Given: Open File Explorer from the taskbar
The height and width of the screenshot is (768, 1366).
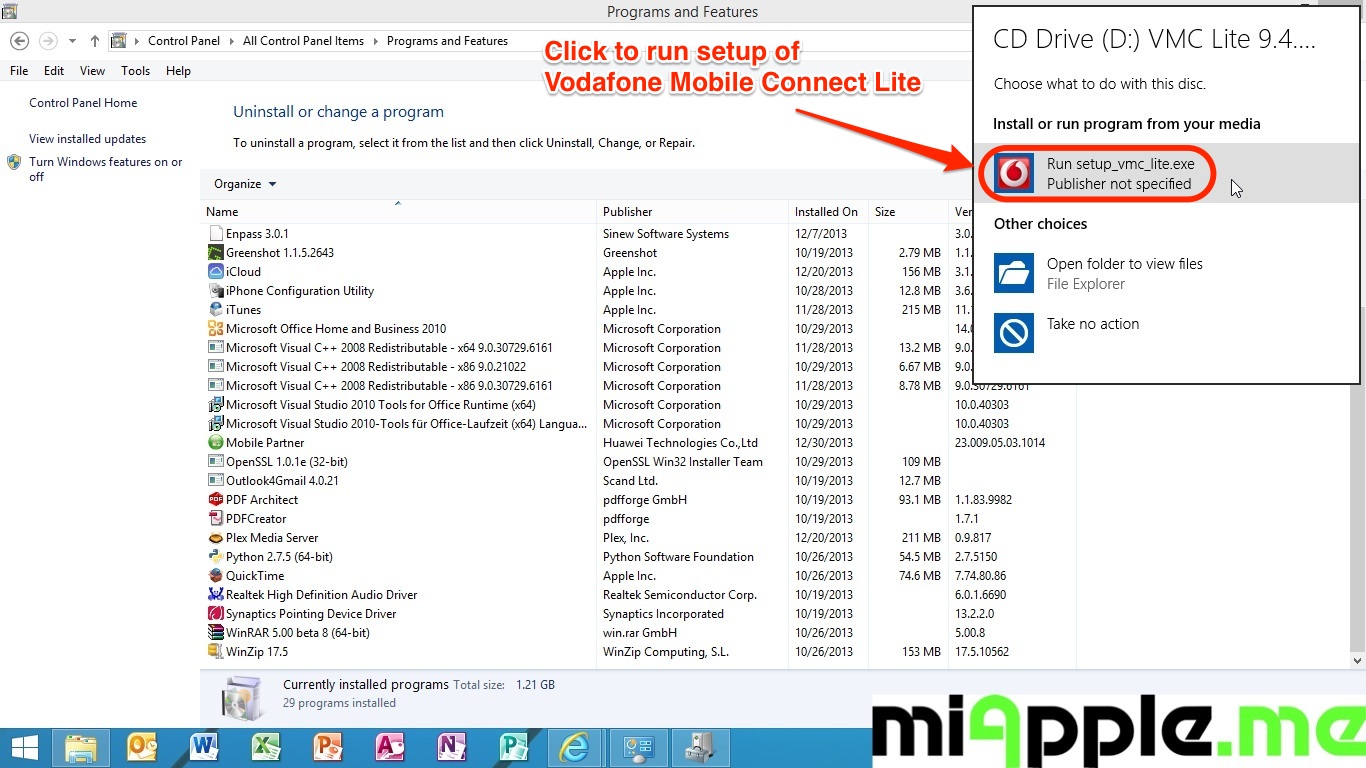Looking at the screenshot, I should (x=81, y=747).
